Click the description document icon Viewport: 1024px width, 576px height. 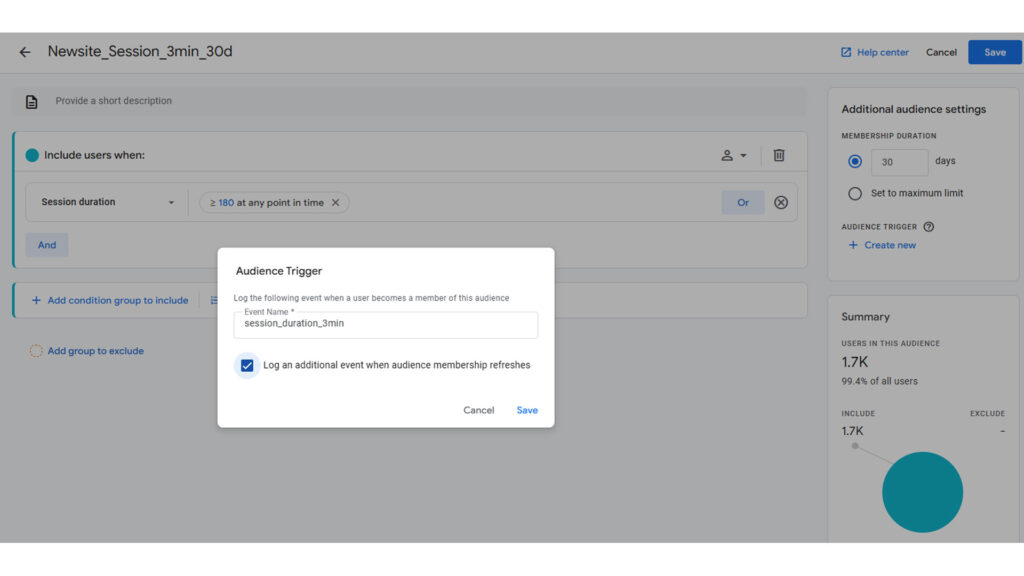31,102
